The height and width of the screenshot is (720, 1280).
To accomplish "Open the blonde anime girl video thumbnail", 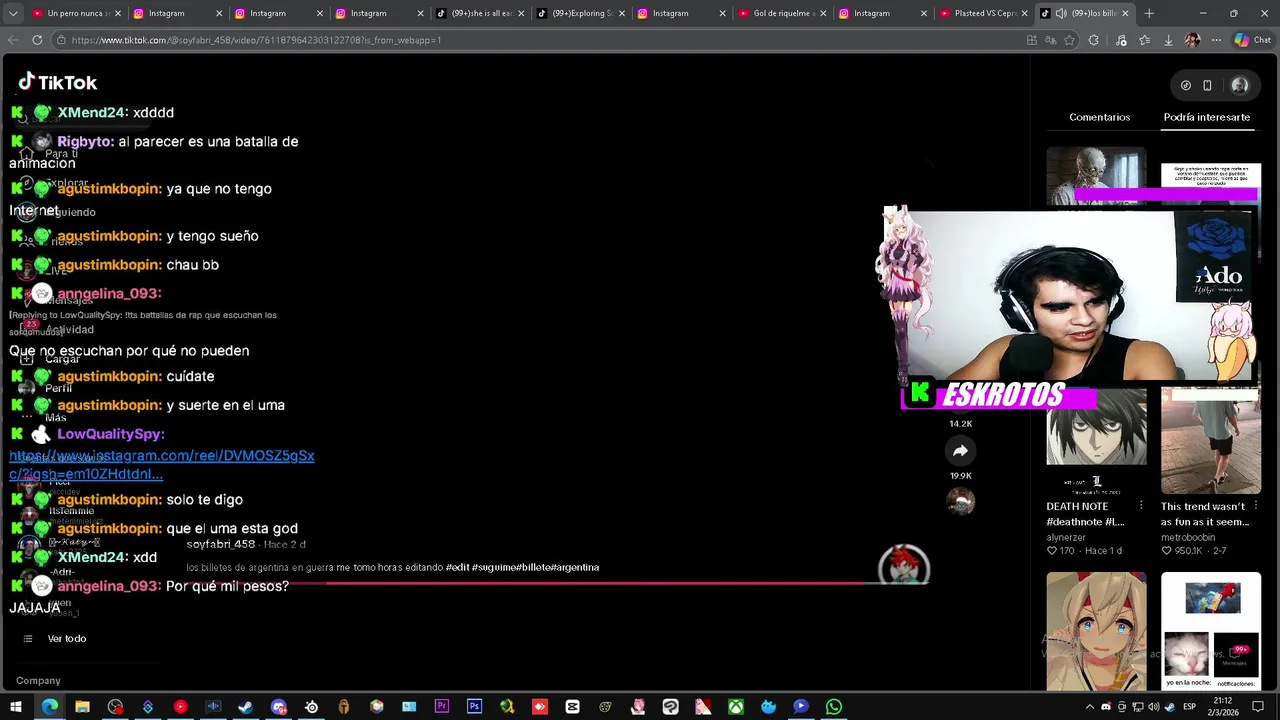I will [1096, 631].
